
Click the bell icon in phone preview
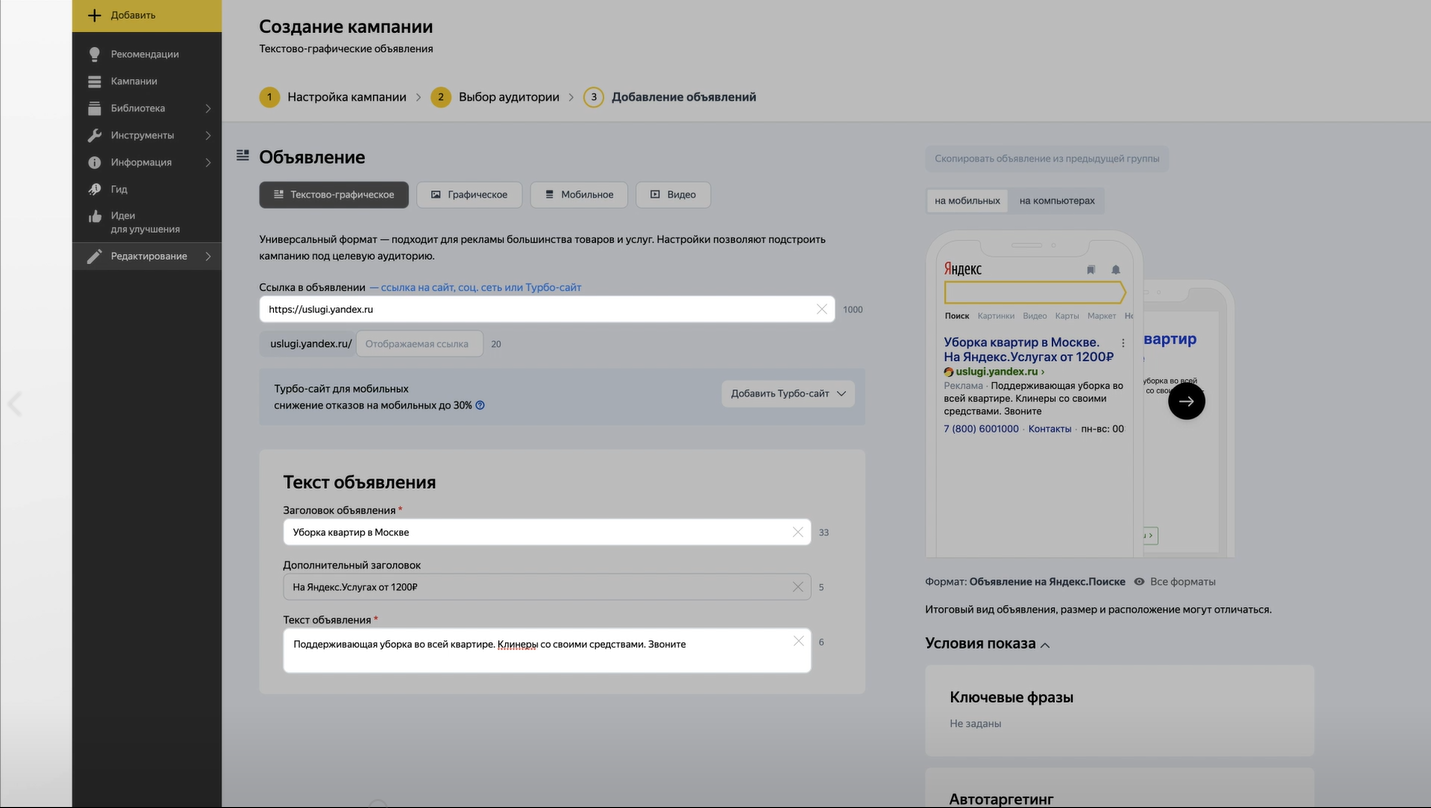[x=1116, y=270]
